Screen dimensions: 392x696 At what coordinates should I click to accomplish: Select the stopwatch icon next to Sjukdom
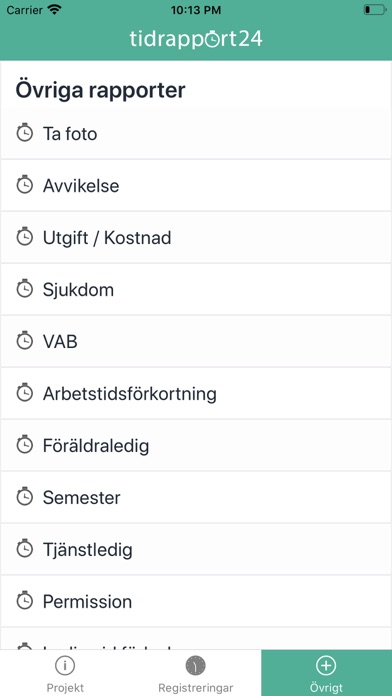[x=24, y=289]
